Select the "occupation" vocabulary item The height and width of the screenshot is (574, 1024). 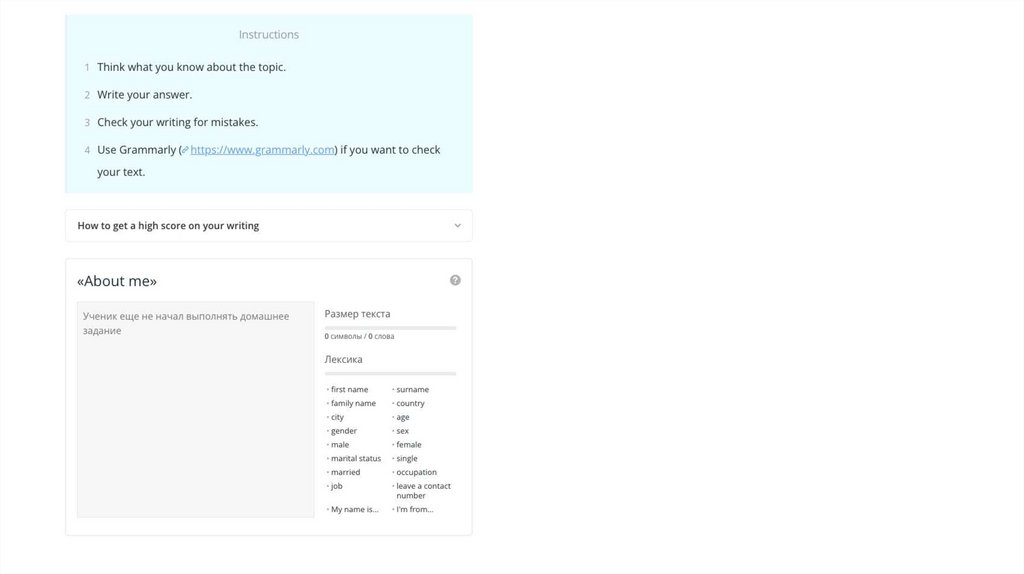point(416,472)
